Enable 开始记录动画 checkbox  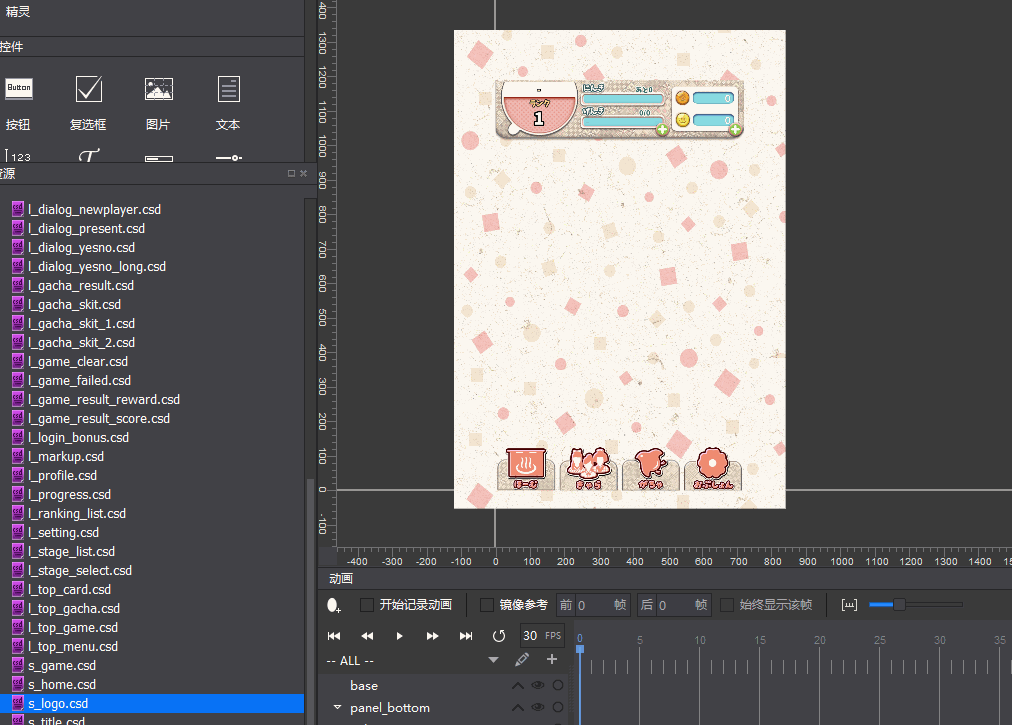[x=367, y=605]
